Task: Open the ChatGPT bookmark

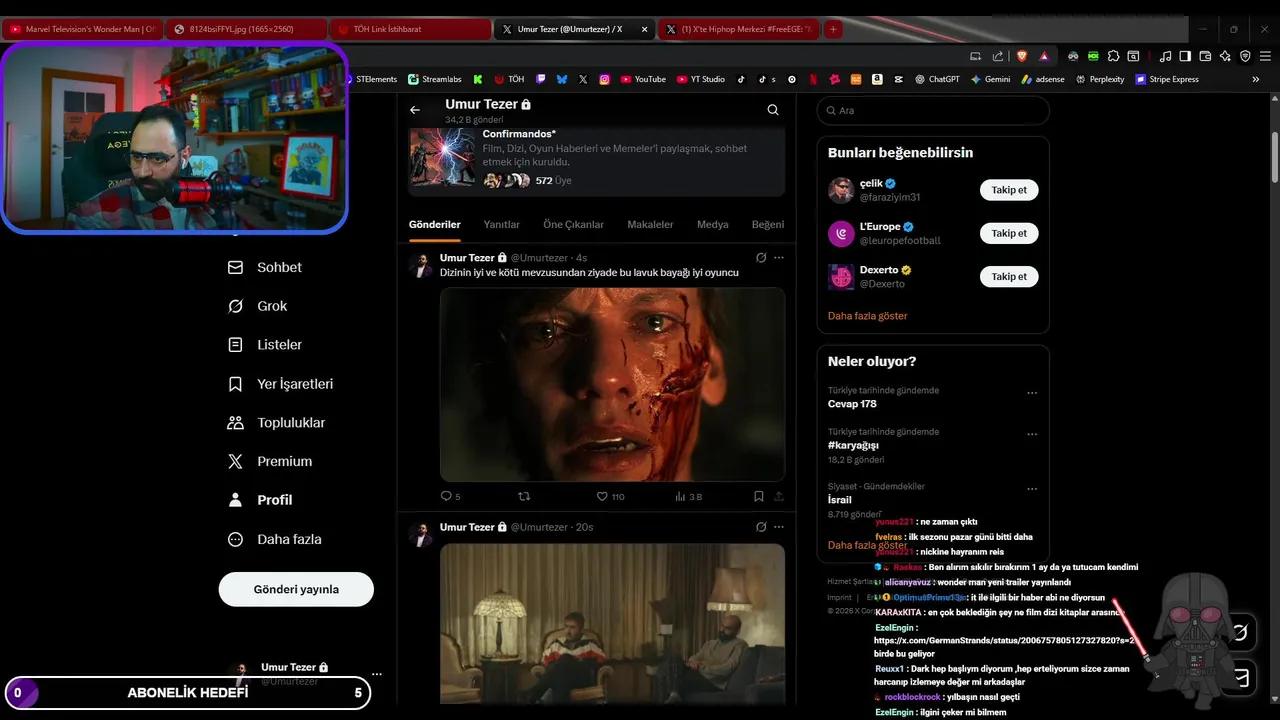Action: click(937, 79)
